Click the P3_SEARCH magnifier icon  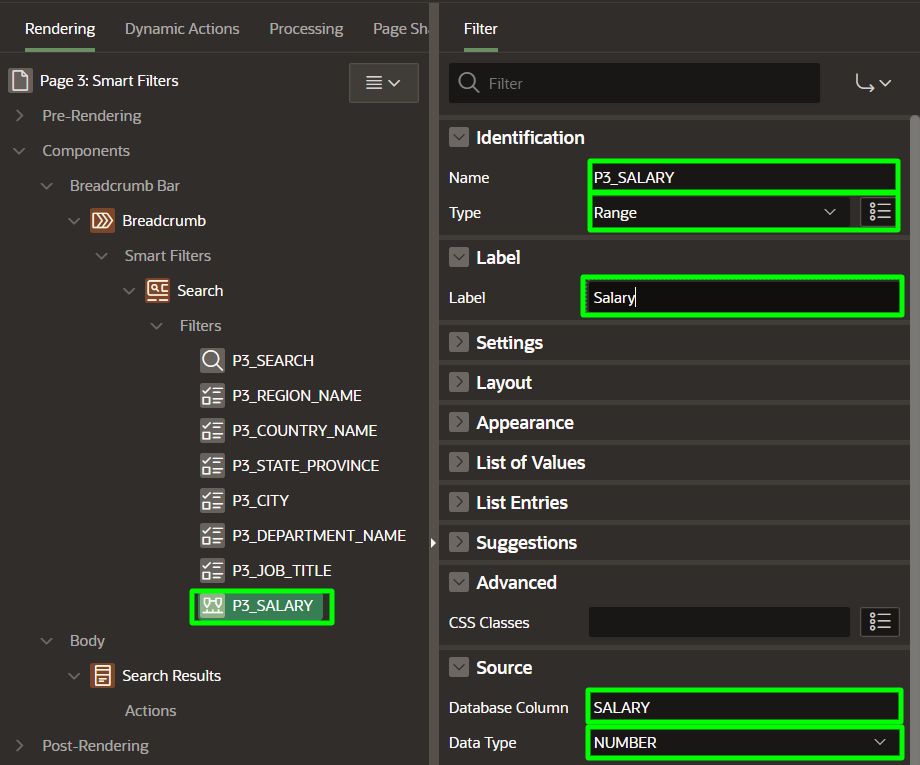pyautogui.click(x=212, y=360)
